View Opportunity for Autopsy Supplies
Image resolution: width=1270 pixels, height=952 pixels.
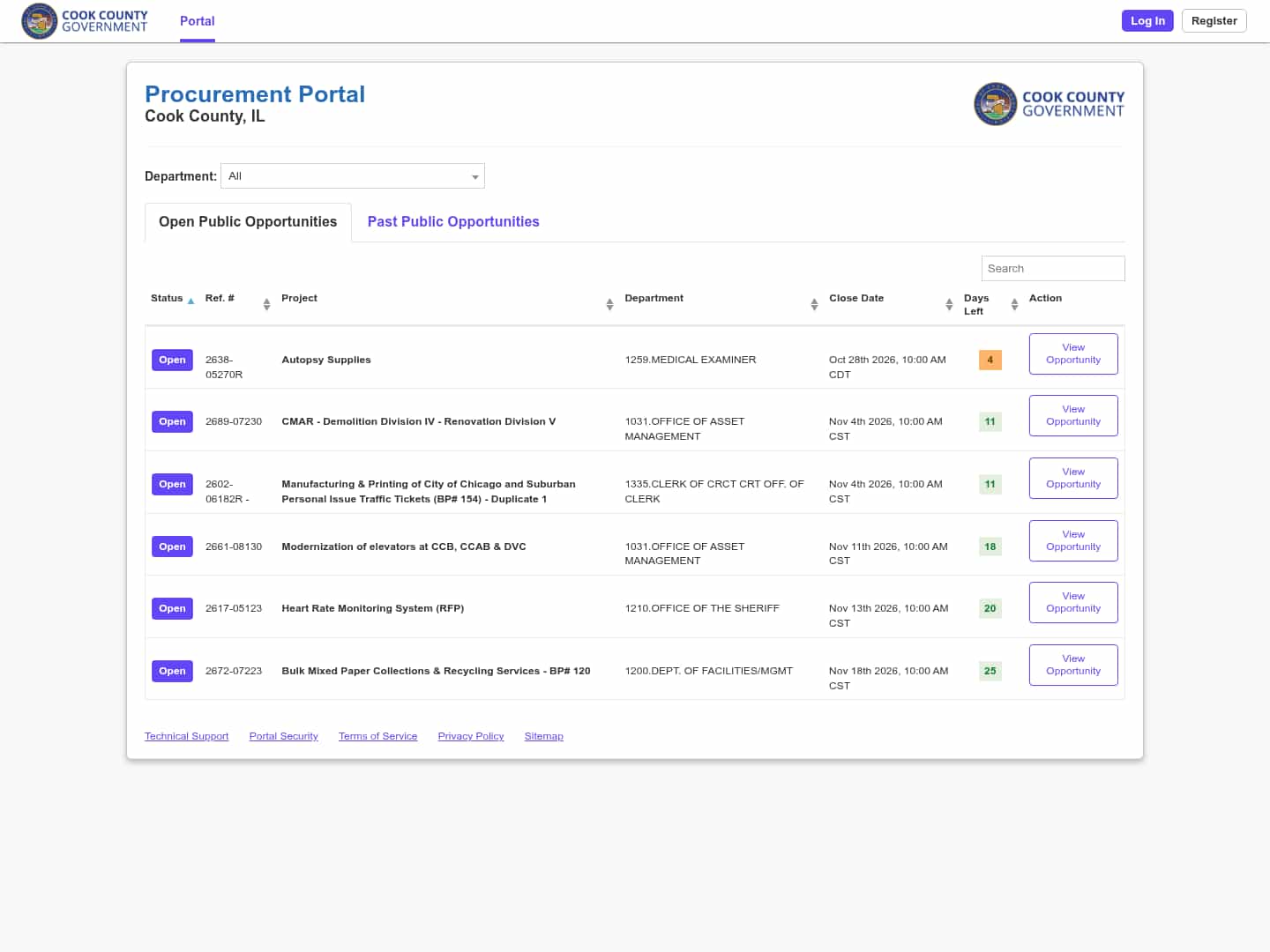pyautogui.click(x=1073, y=353)
